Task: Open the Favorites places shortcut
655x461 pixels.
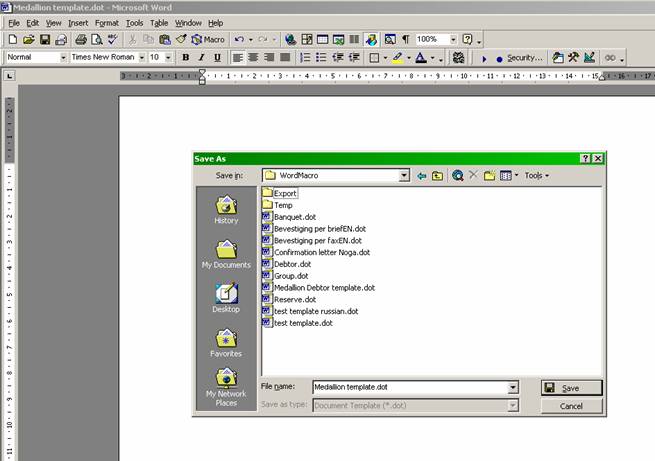Action: 226,343
